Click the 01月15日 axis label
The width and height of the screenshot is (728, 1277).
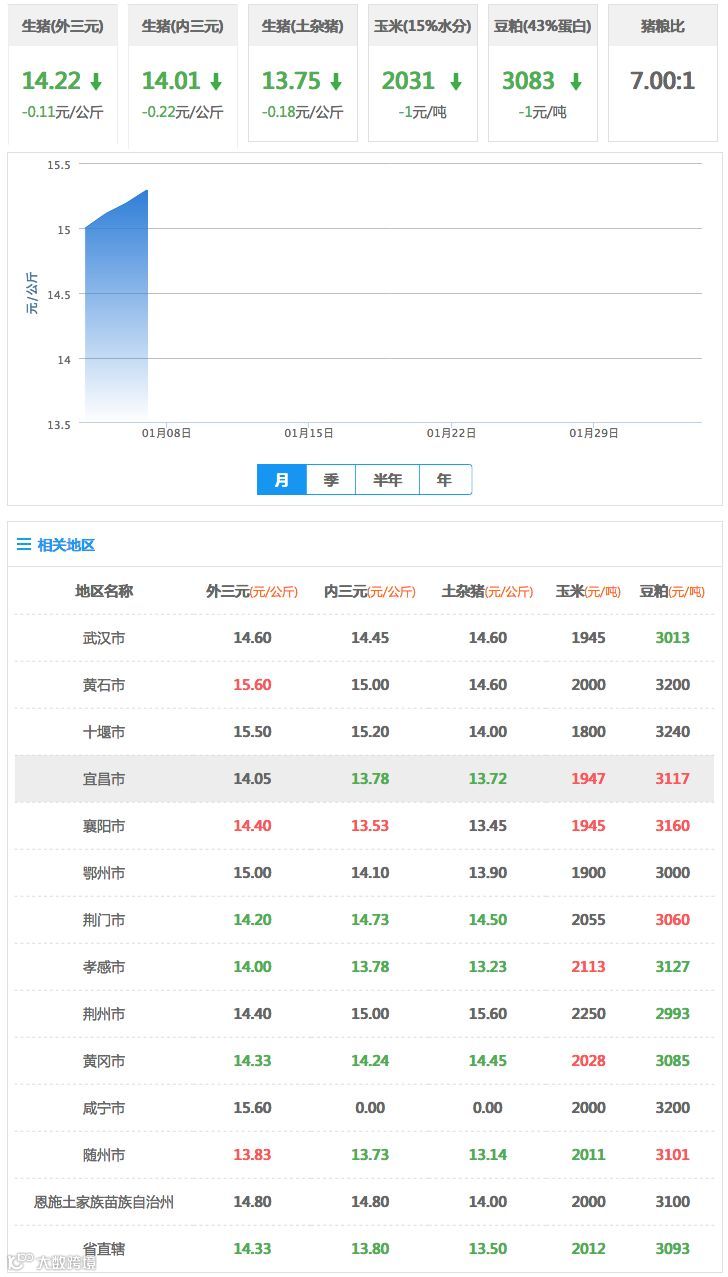(x=309, y=433)
